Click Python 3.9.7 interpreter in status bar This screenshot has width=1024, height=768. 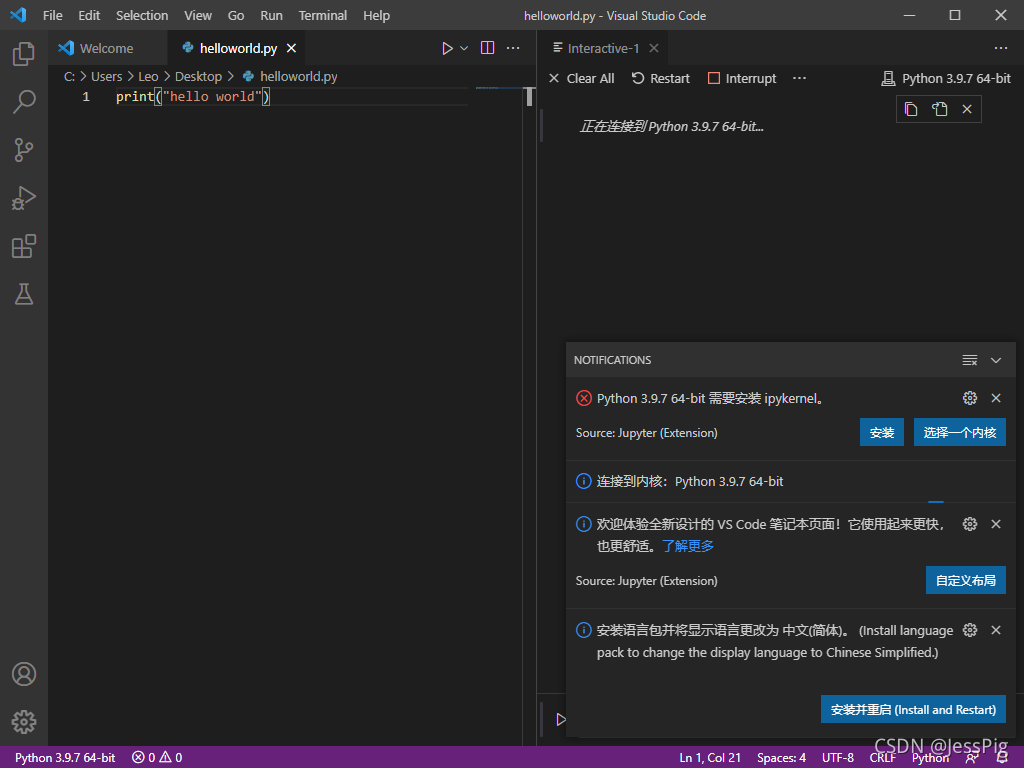(65, 758)
